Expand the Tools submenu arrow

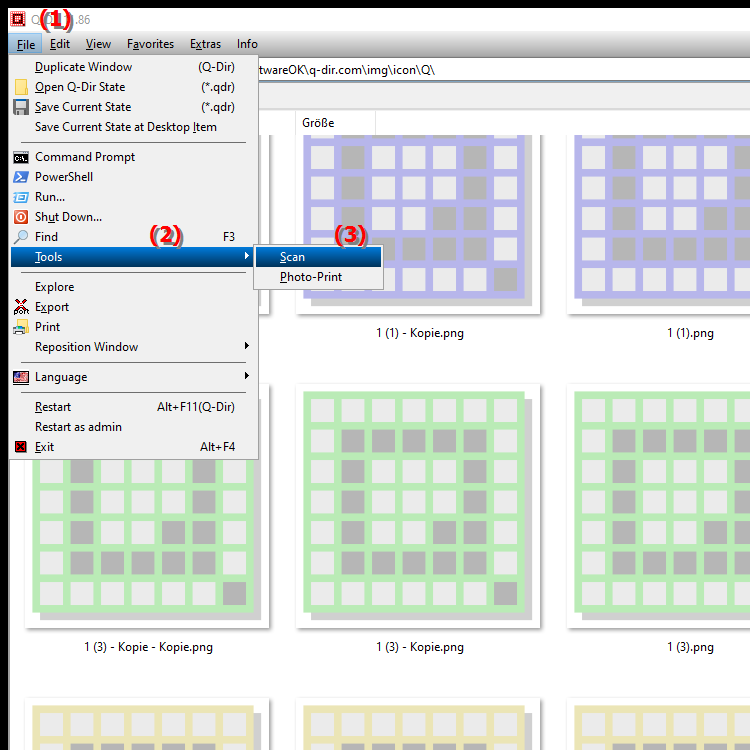pyautogui.click(x=247, y=256)
